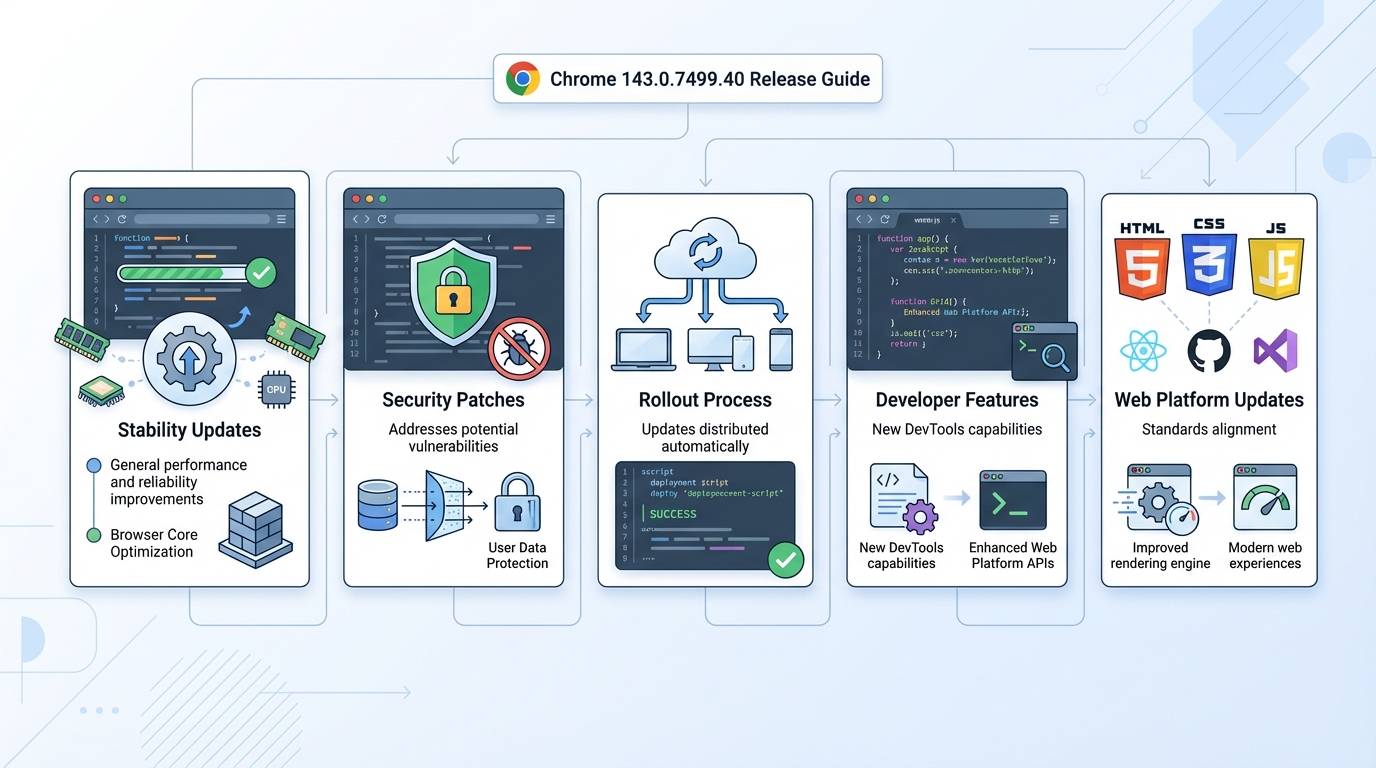The width and height of the screenshot is (1376, 768).
Task: Select the blue General performance bullet
Action: click(x=94, y=465)
